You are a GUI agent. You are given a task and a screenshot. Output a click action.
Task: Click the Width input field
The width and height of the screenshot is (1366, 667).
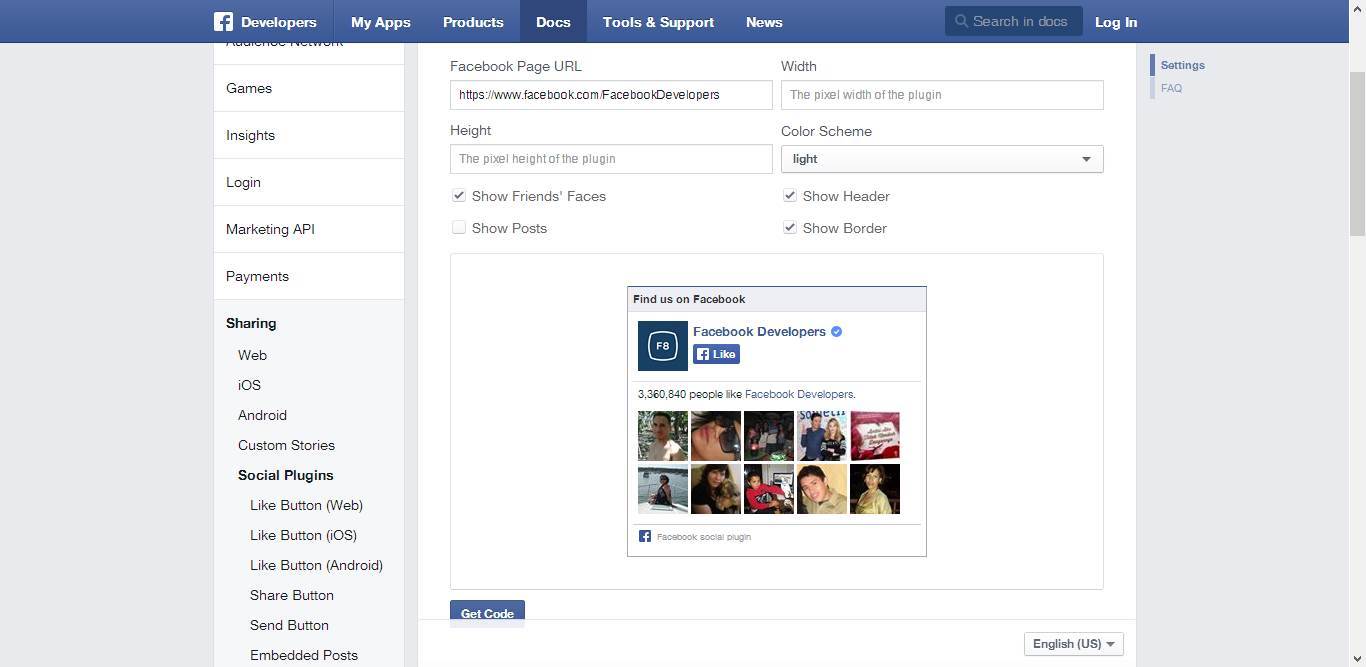(942, 95)
